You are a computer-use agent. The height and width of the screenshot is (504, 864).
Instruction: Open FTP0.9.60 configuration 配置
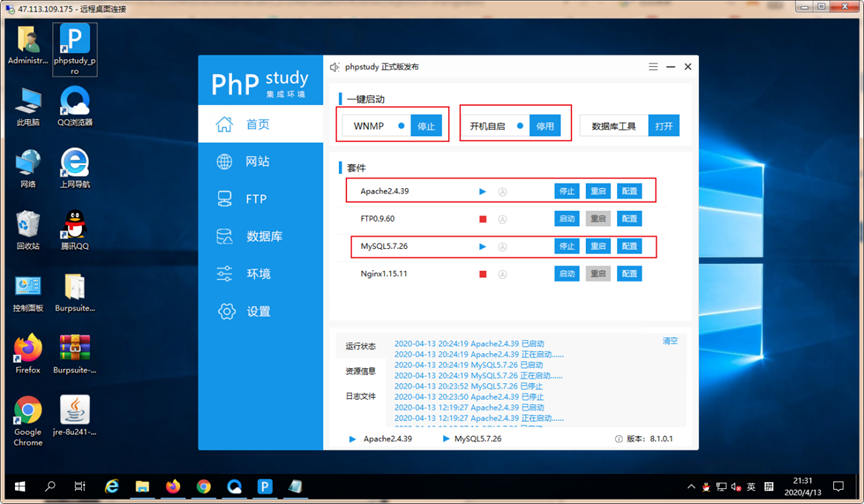(629, 219)
